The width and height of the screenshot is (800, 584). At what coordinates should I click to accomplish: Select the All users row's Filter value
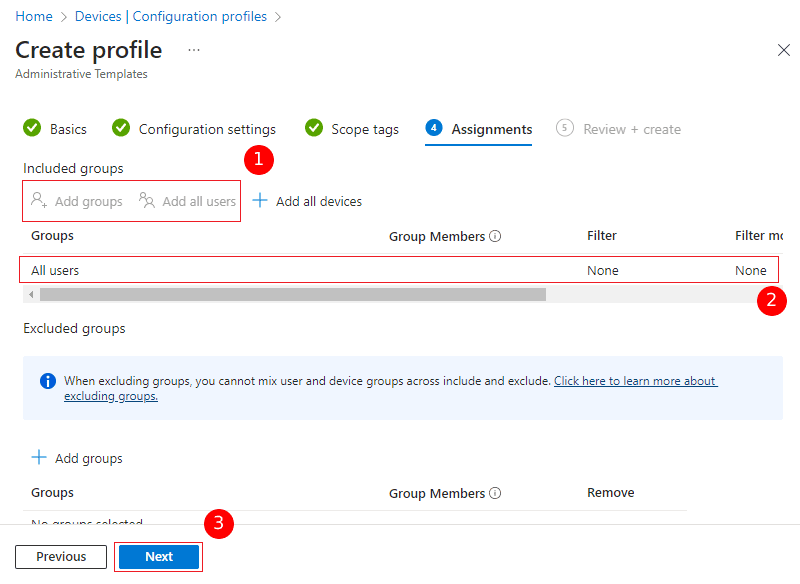point(602,270)
